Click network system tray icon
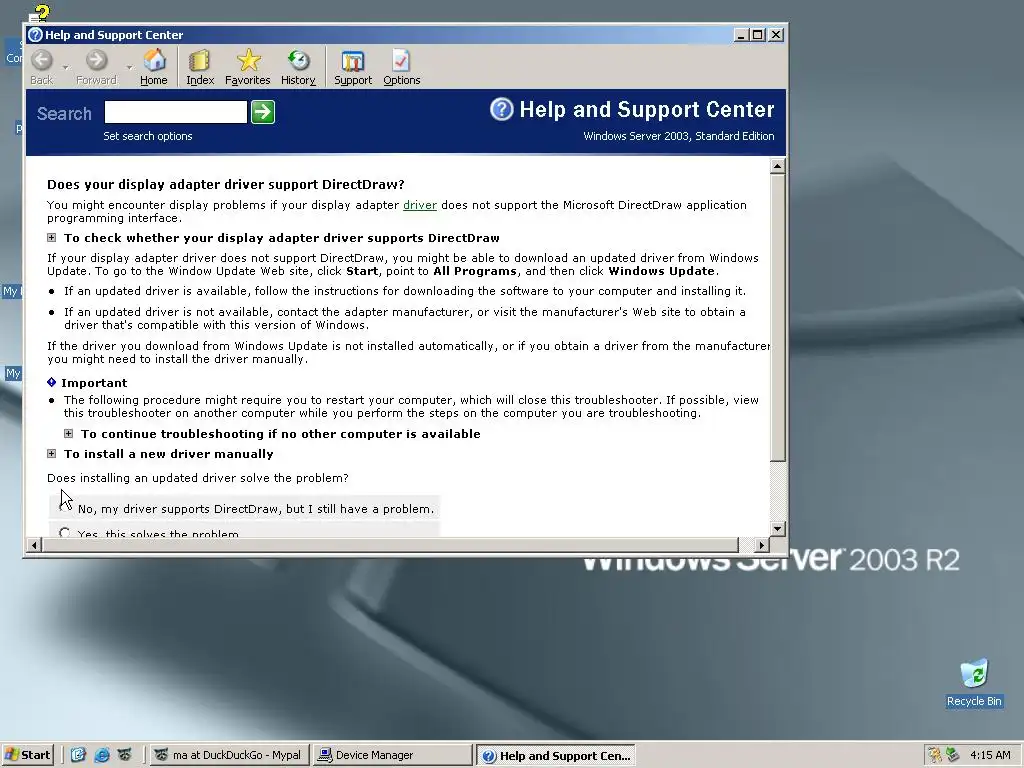This screenshot has width=1024, height=768. (953, 755)
